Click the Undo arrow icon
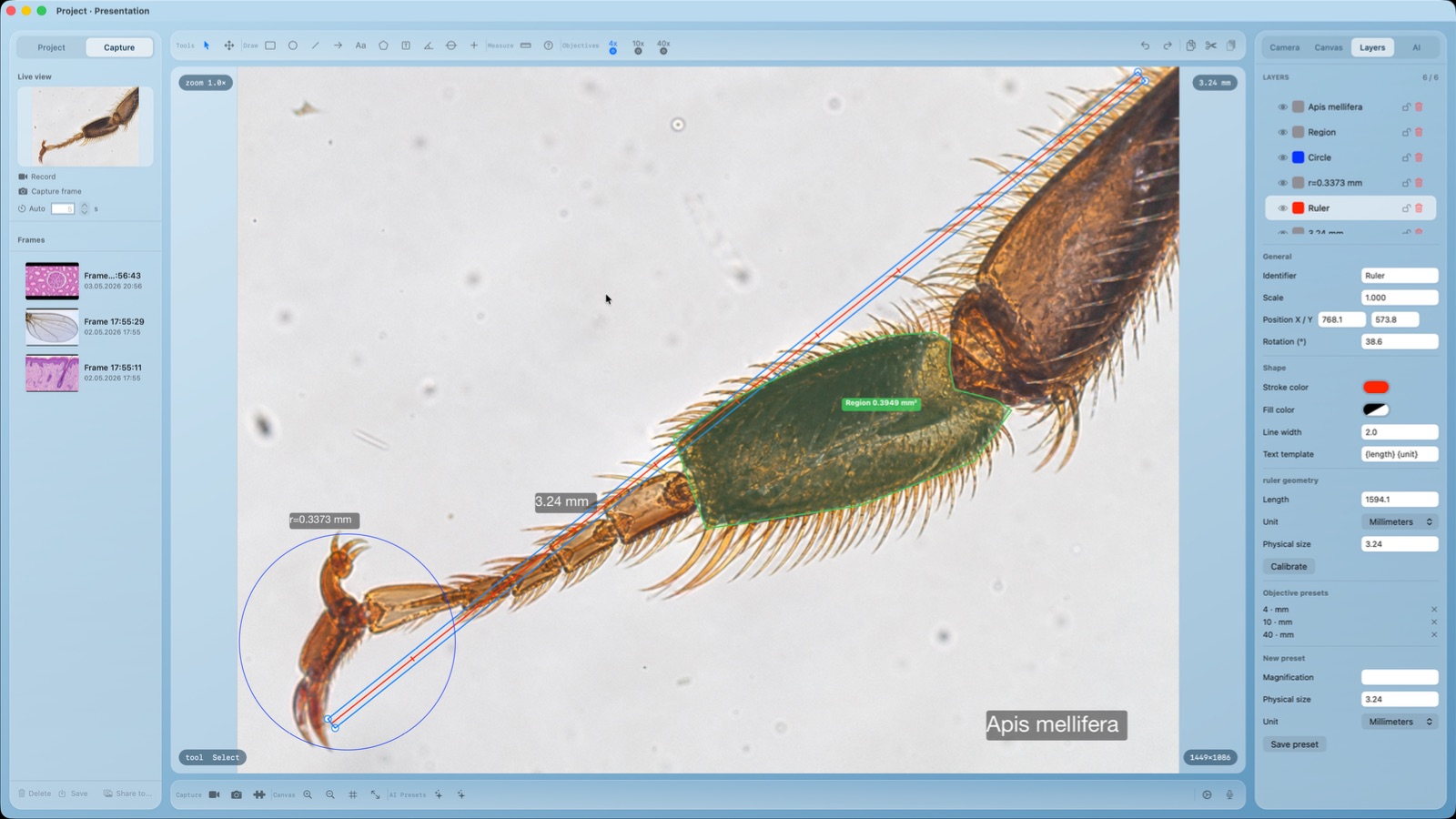This screenshot has height=819, width=1456. 1145,45
